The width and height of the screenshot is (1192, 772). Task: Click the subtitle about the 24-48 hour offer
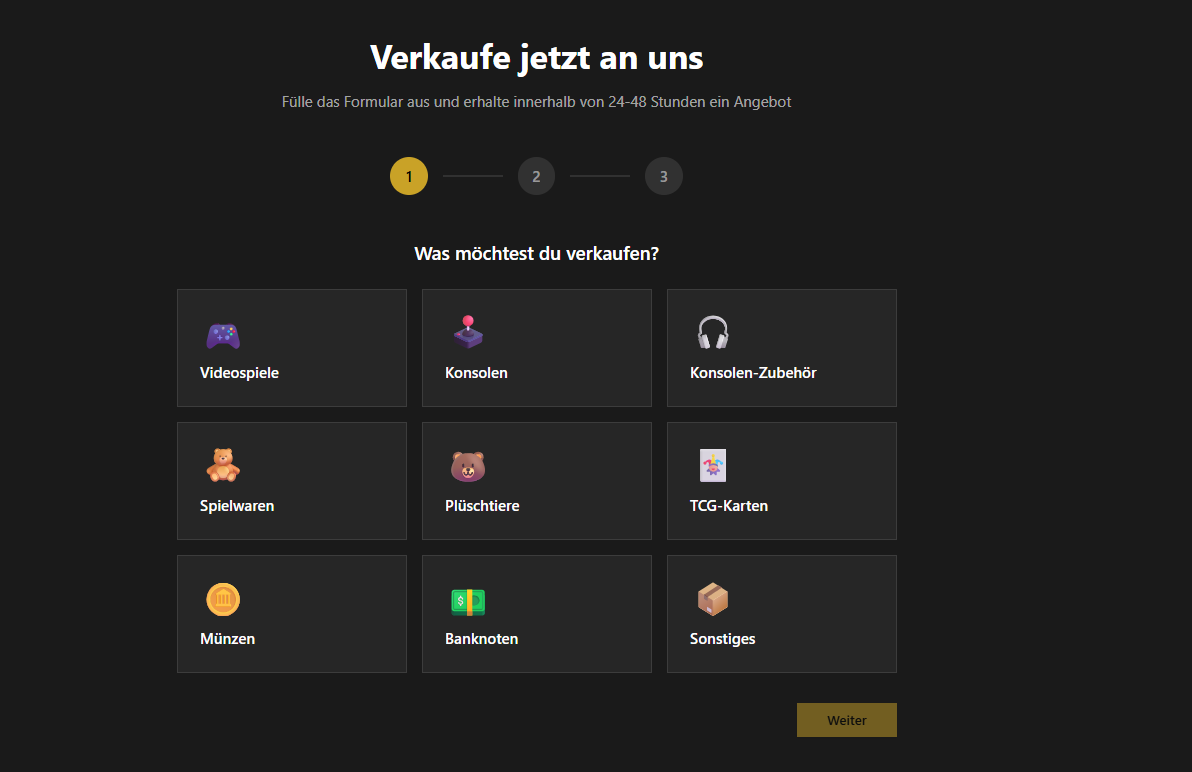pyautogui.click(x=536, y=101)
